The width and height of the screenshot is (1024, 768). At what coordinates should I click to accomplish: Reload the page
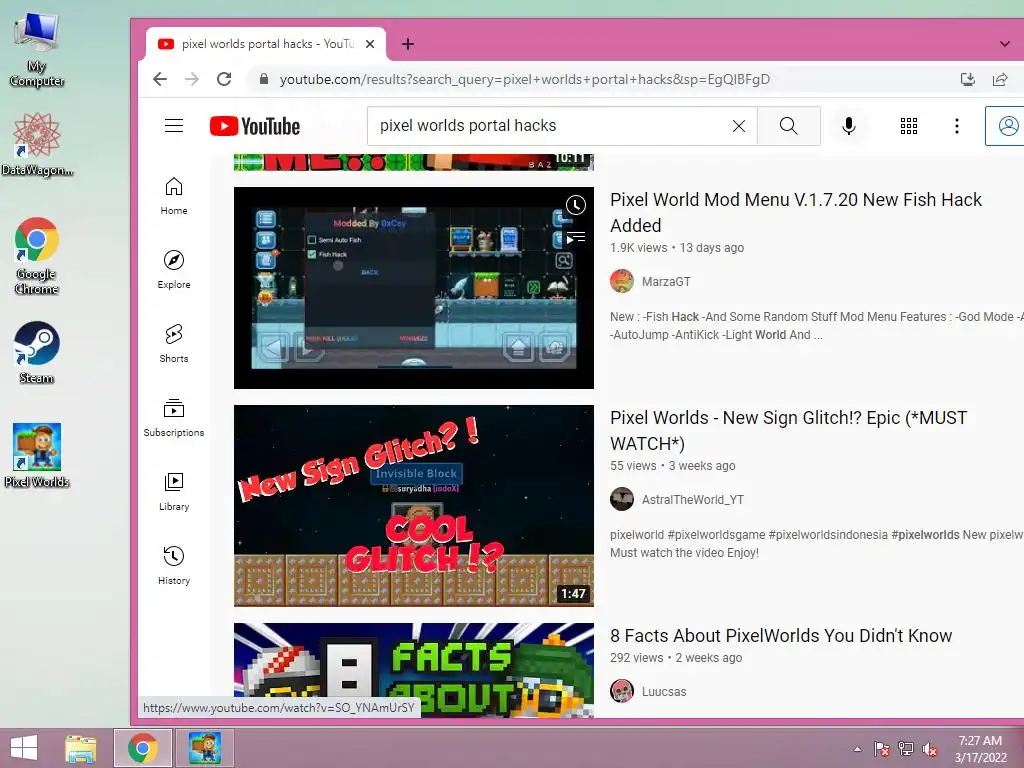click(224, 79)
